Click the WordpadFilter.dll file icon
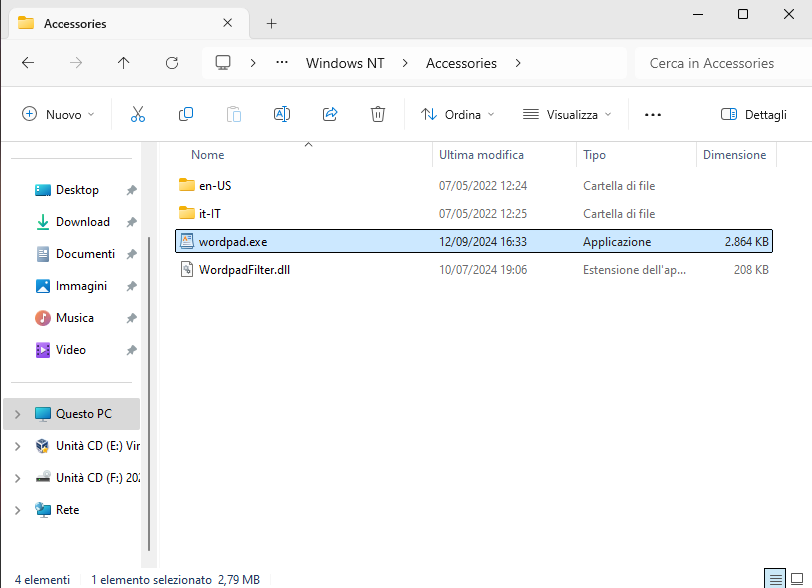This screenshot has width=812, height=588. [186, 269]
